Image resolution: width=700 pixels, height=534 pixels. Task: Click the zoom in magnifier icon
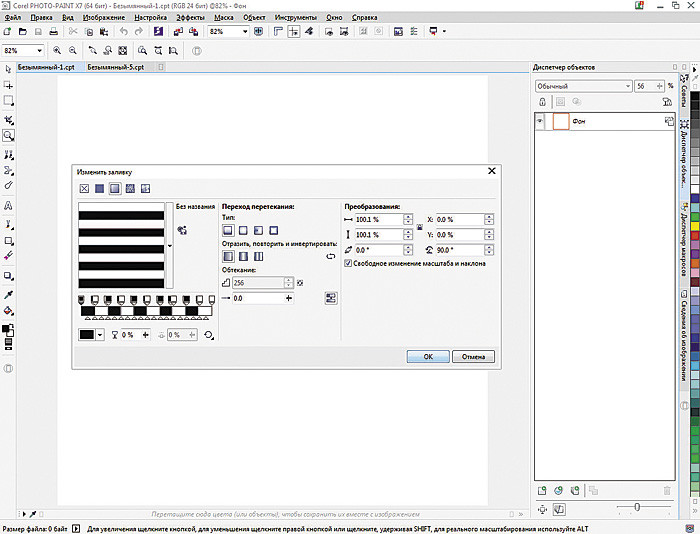[x=57, y=50]
